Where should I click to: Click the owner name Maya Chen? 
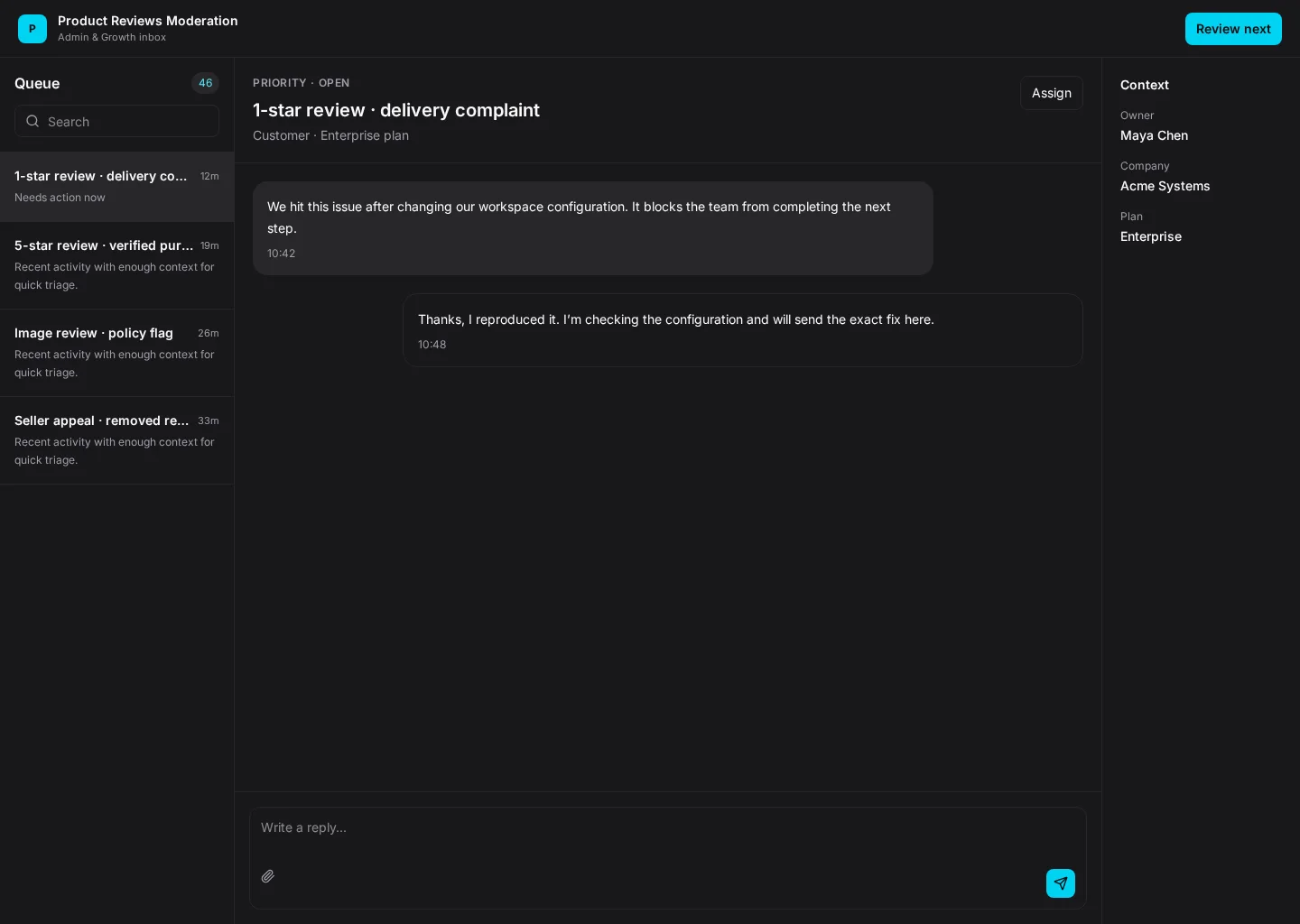point(1154,135)
